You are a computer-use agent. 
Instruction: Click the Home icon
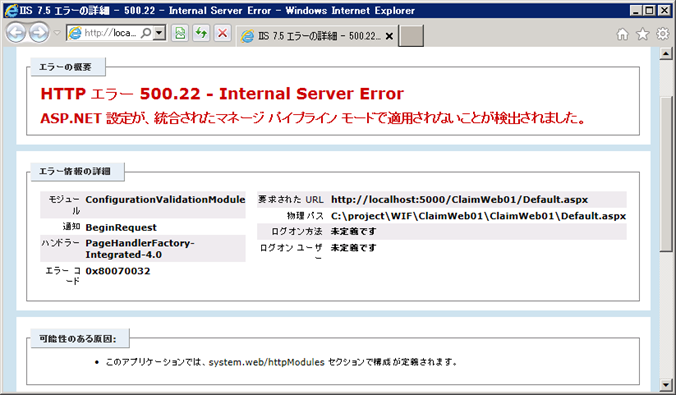click(623, 34)
